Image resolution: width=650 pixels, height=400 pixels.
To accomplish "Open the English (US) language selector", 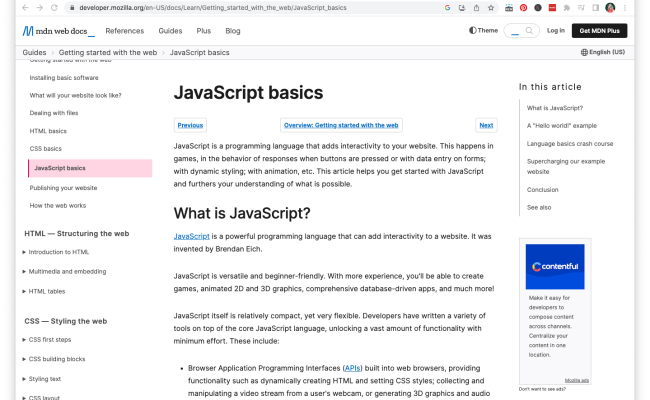I will (603, 52).
